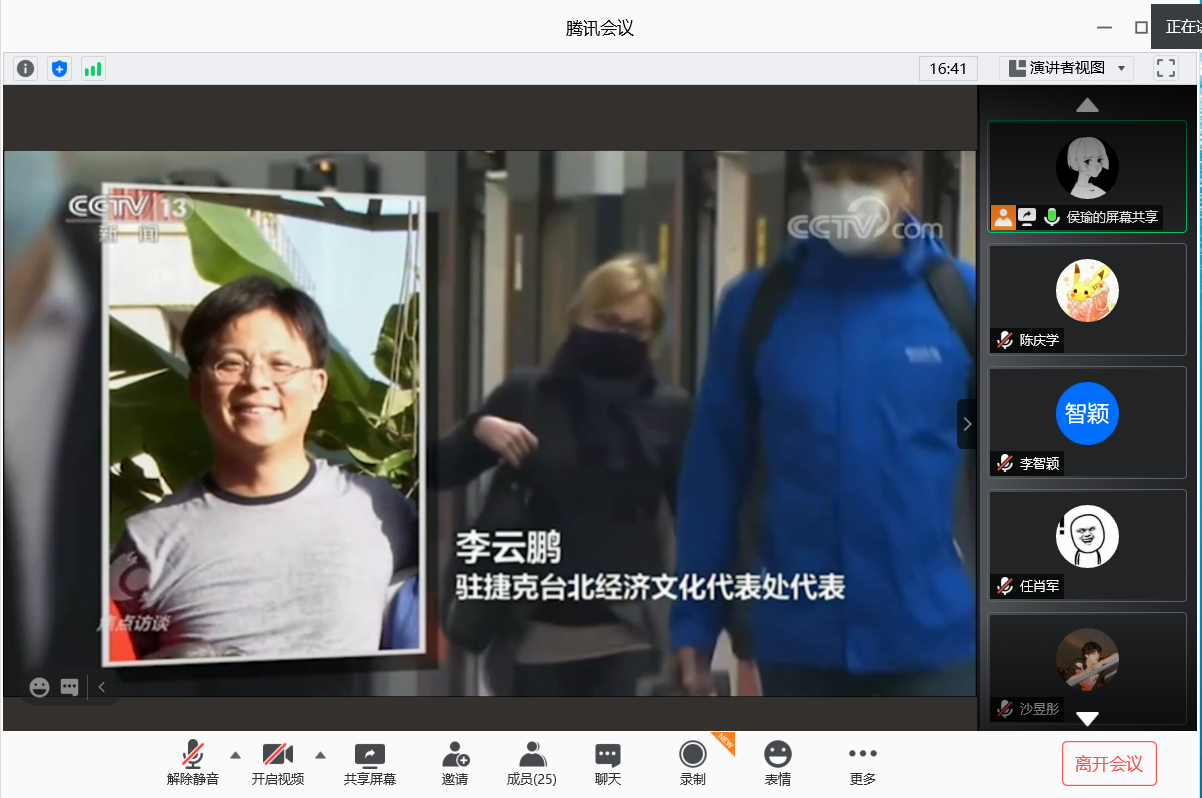Enter fullscreen mode

(1166, 68)
